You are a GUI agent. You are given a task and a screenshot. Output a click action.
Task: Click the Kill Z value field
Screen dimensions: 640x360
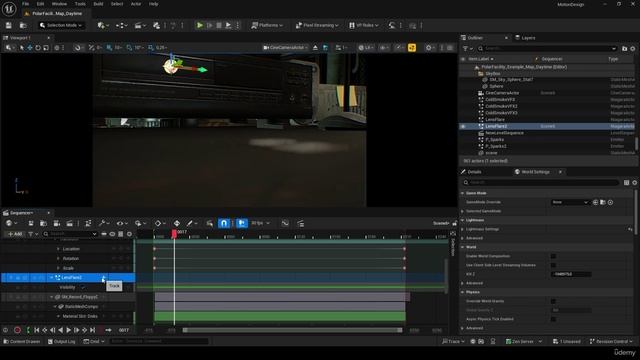click(x=571, y=274)
